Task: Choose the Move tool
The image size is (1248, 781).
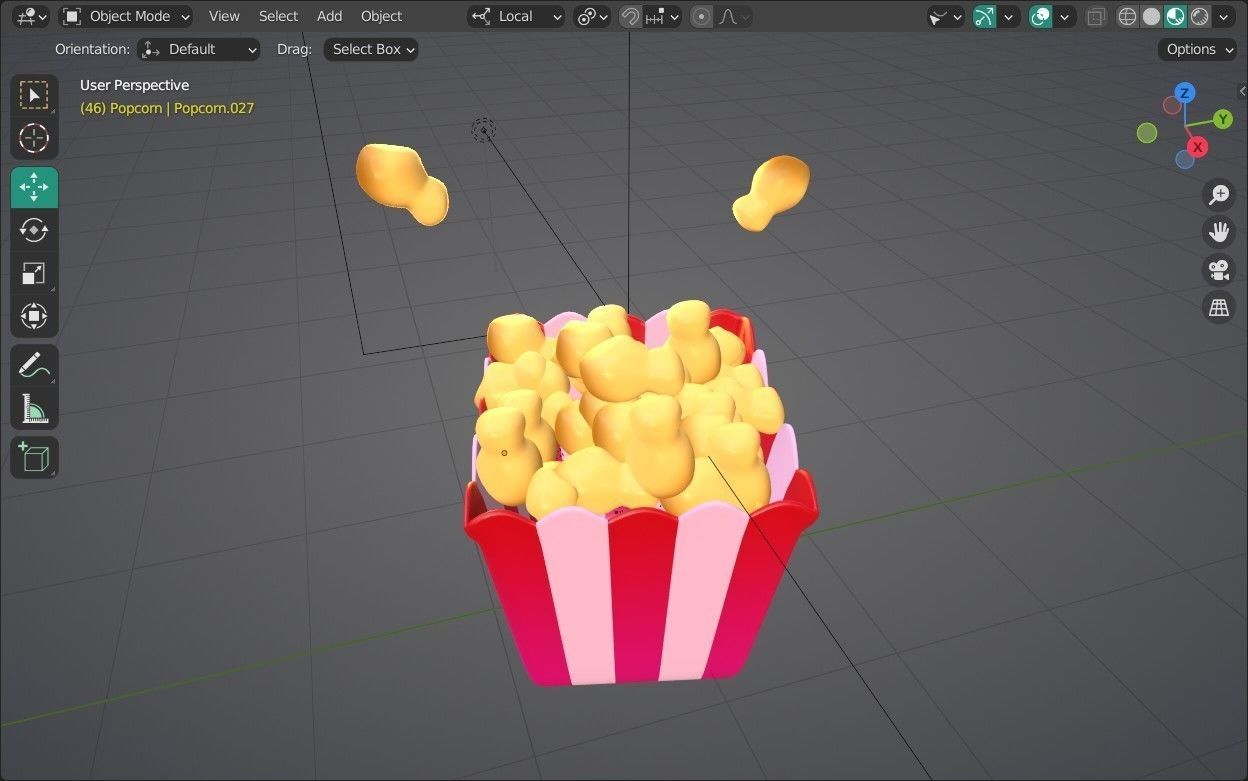Action: 34,187
